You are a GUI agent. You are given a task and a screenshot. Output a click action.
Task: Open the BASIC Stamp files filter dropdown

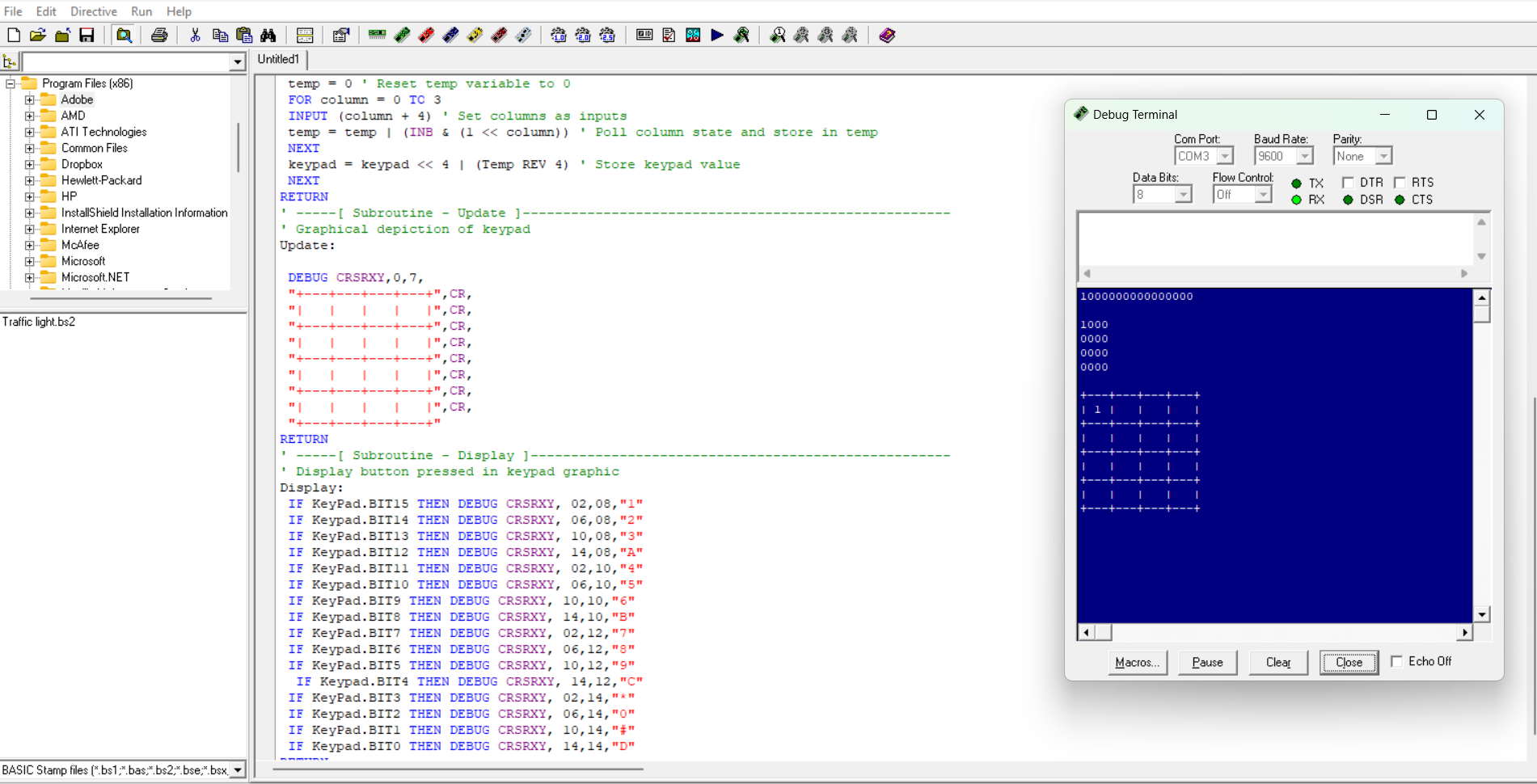pos(238,770)
